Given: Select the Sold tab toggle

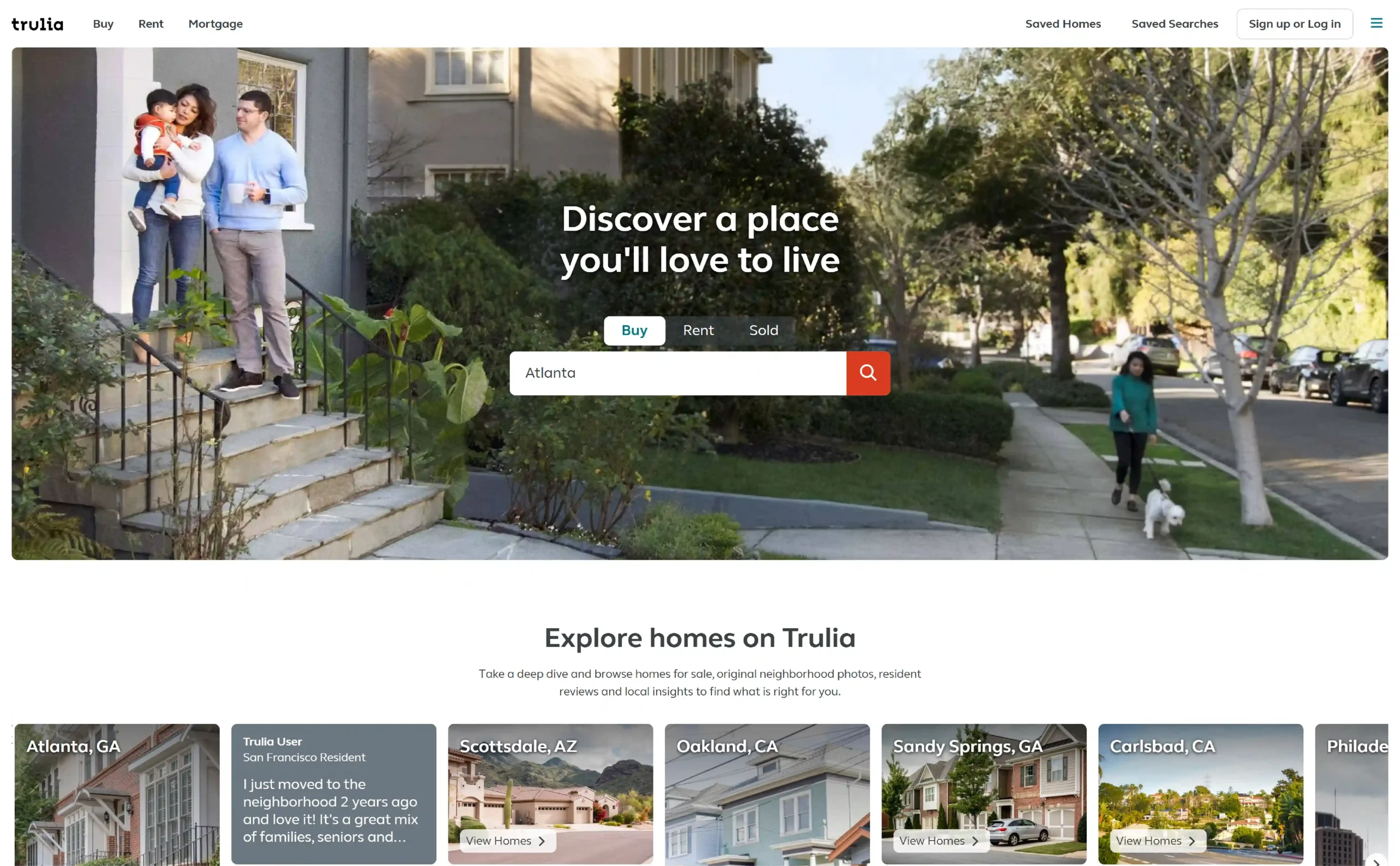Looking at the screenshot, I should pyautogui.click(x=763, y=330).
